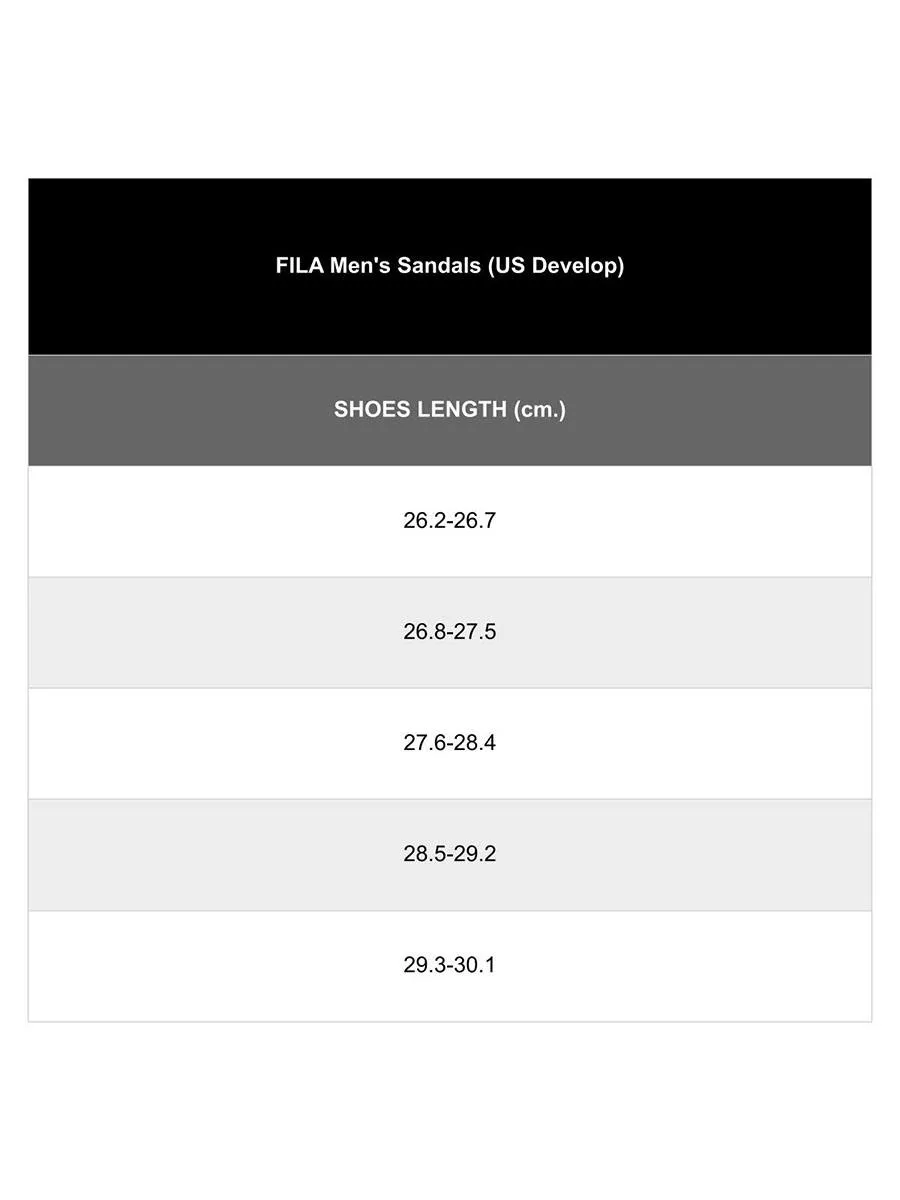This screenshot has width=900, height=1200.
Task: Select the 27.5 length value
Action: click(x=475, y=632)
